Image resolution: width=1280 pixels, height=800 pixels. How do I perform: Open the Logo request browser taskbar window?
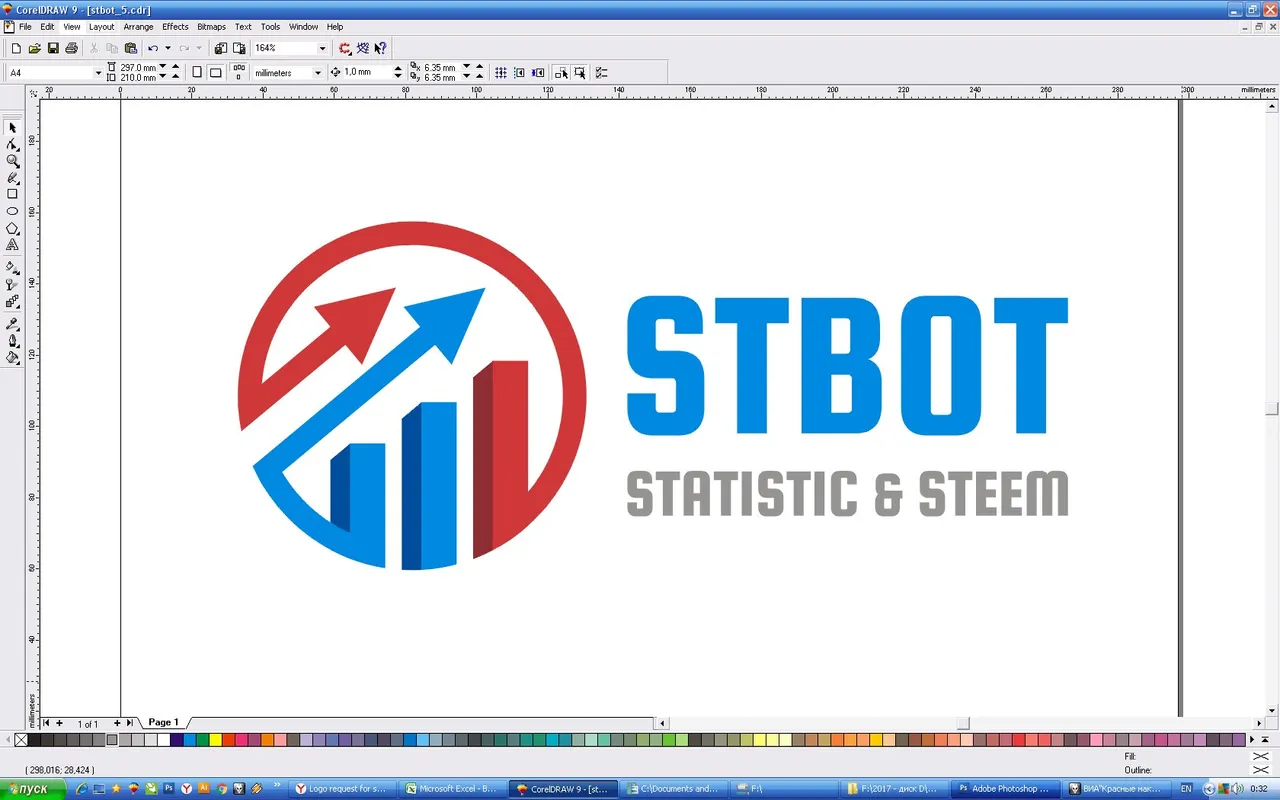(x=341, y=789)
